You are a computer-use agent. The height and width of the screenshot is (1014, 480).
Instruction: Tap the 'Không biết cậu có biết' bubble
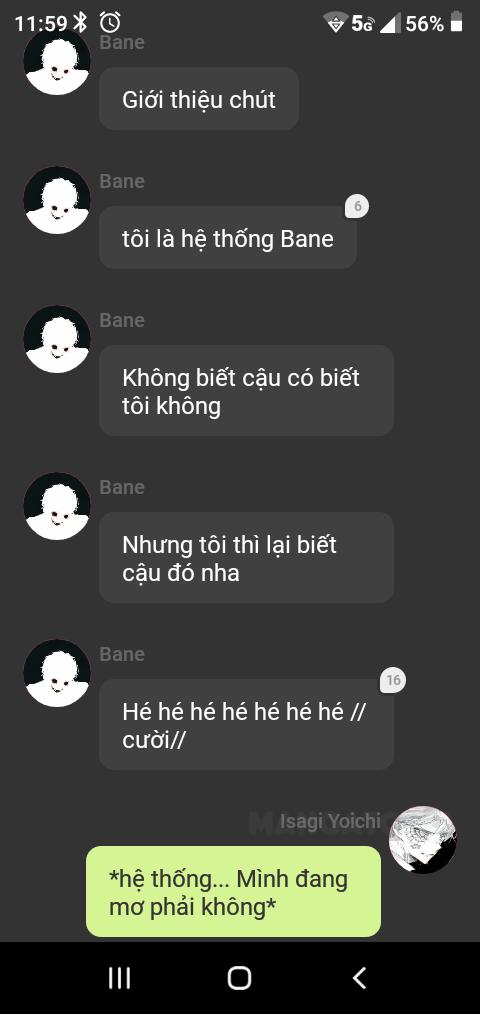tap(246, 391)
